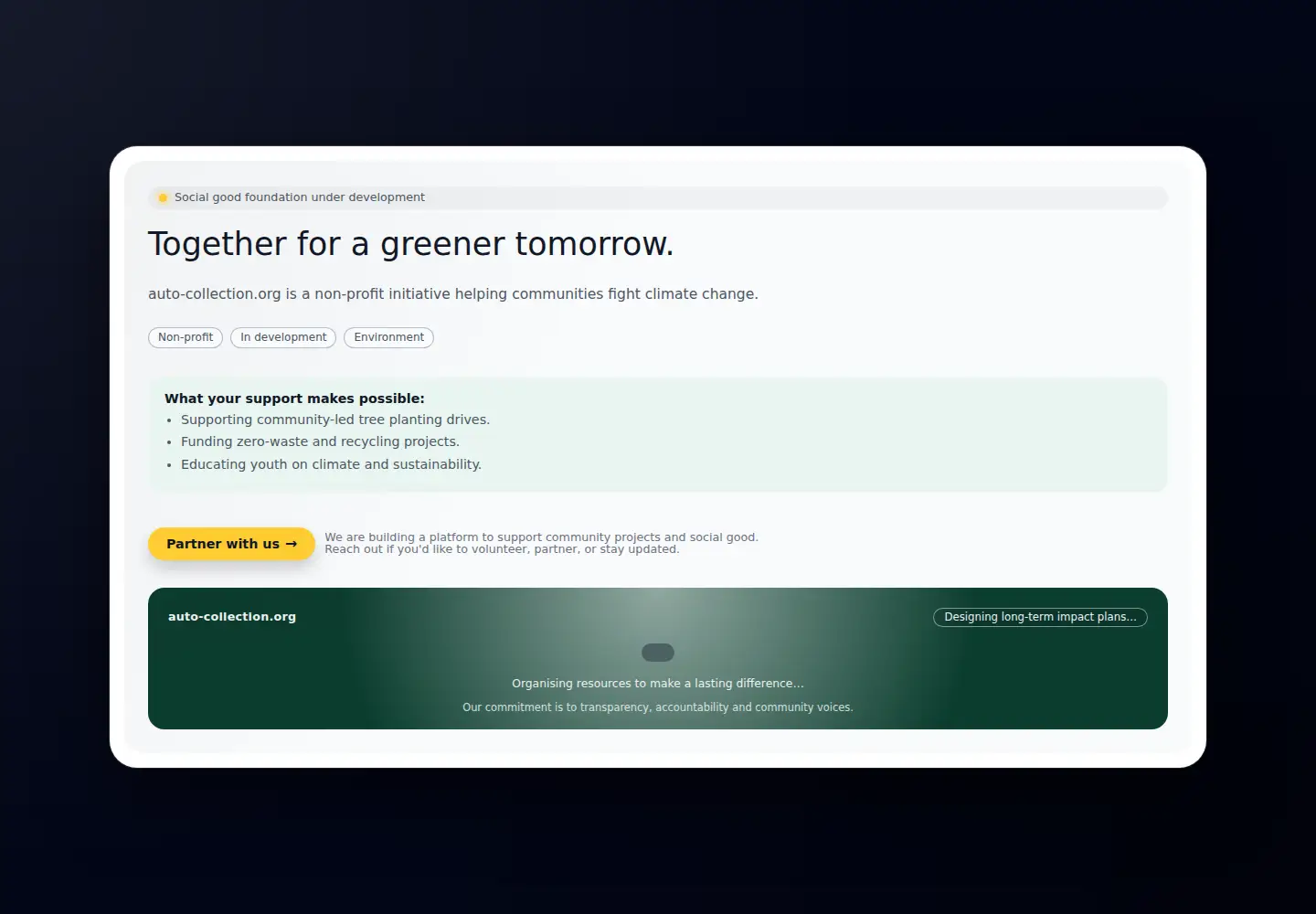
Task: Click What your support makes possible heading
Action: coord(294,399)
